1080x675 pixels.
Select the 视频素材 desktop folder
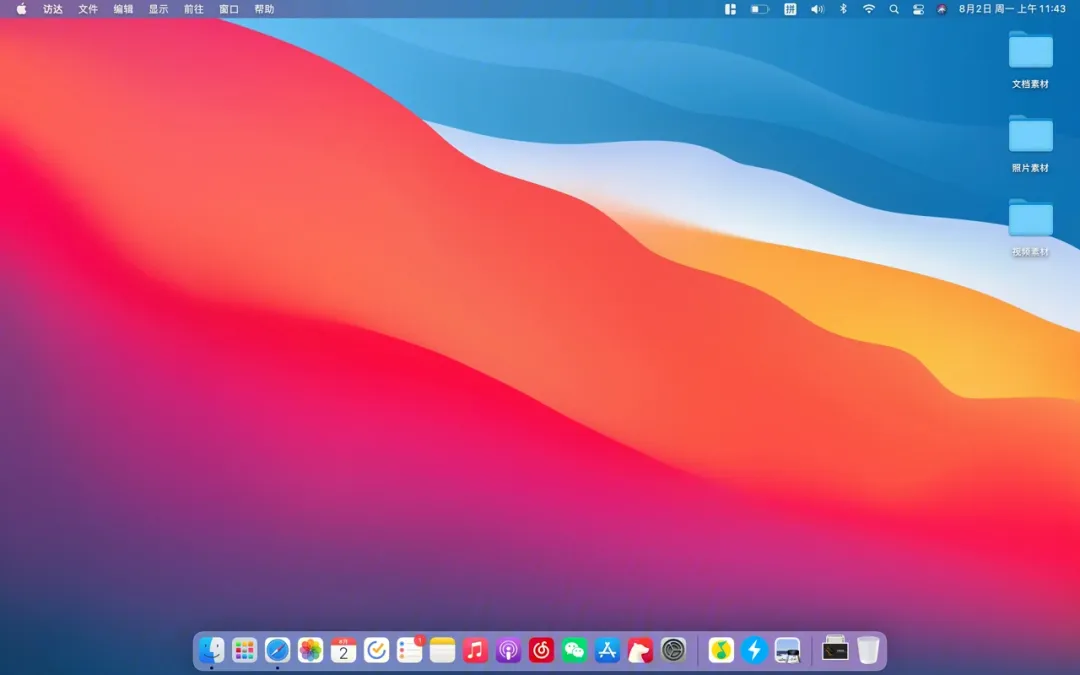[1030, 218]
